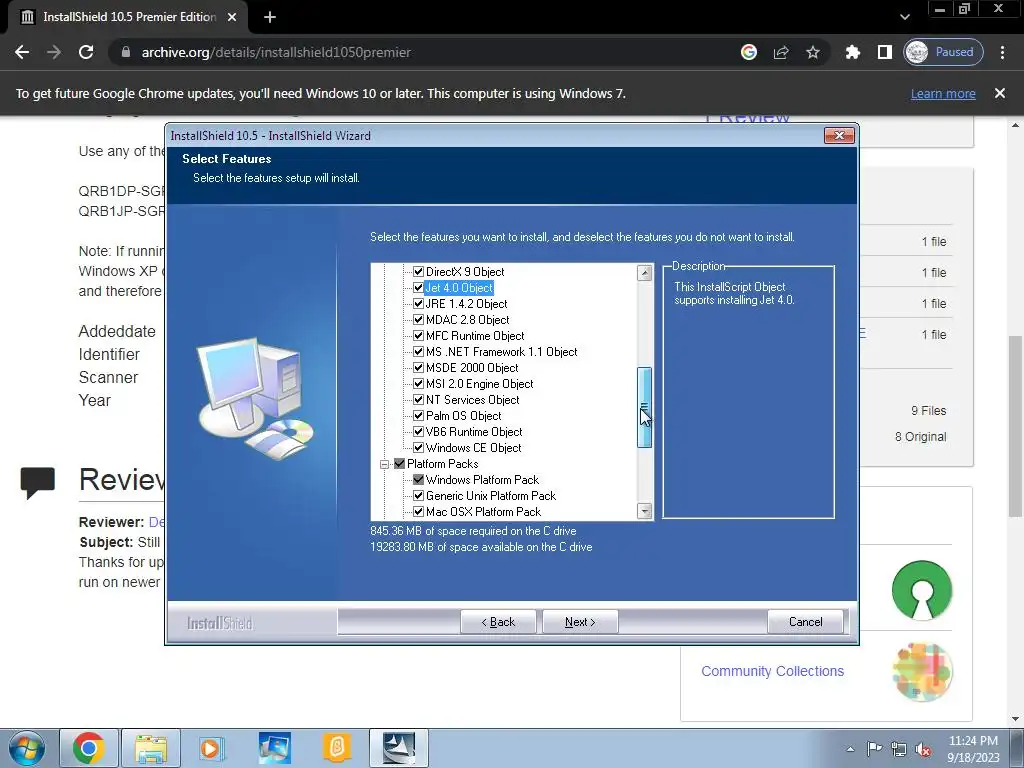Open the orange B app in taskbar
This screenshot has height=768, width=1024.
click(336, 748)
